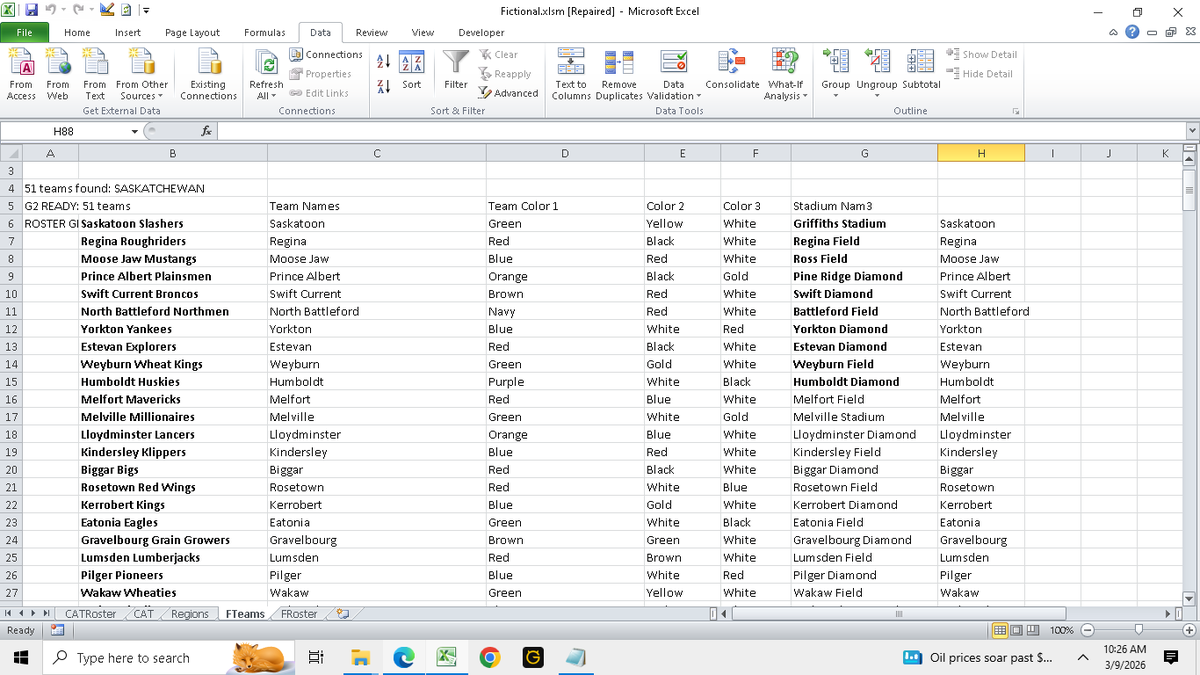Viewport: 1200px width, 675px height.
Task: Open Outline dialog launcher
Action: (1016, 111)
